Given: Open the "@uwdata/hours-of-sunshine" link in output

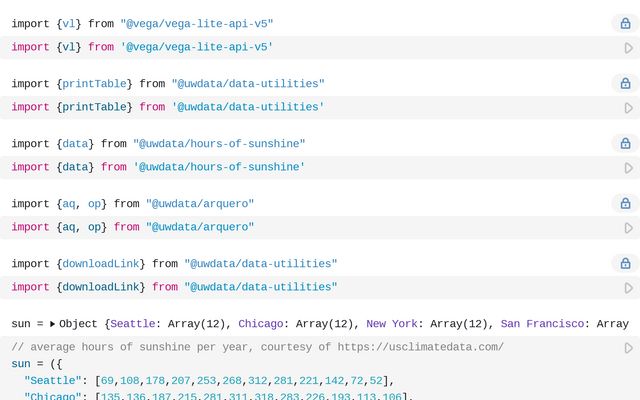Looking at the screenshot, I should click(x=219, y=144).
